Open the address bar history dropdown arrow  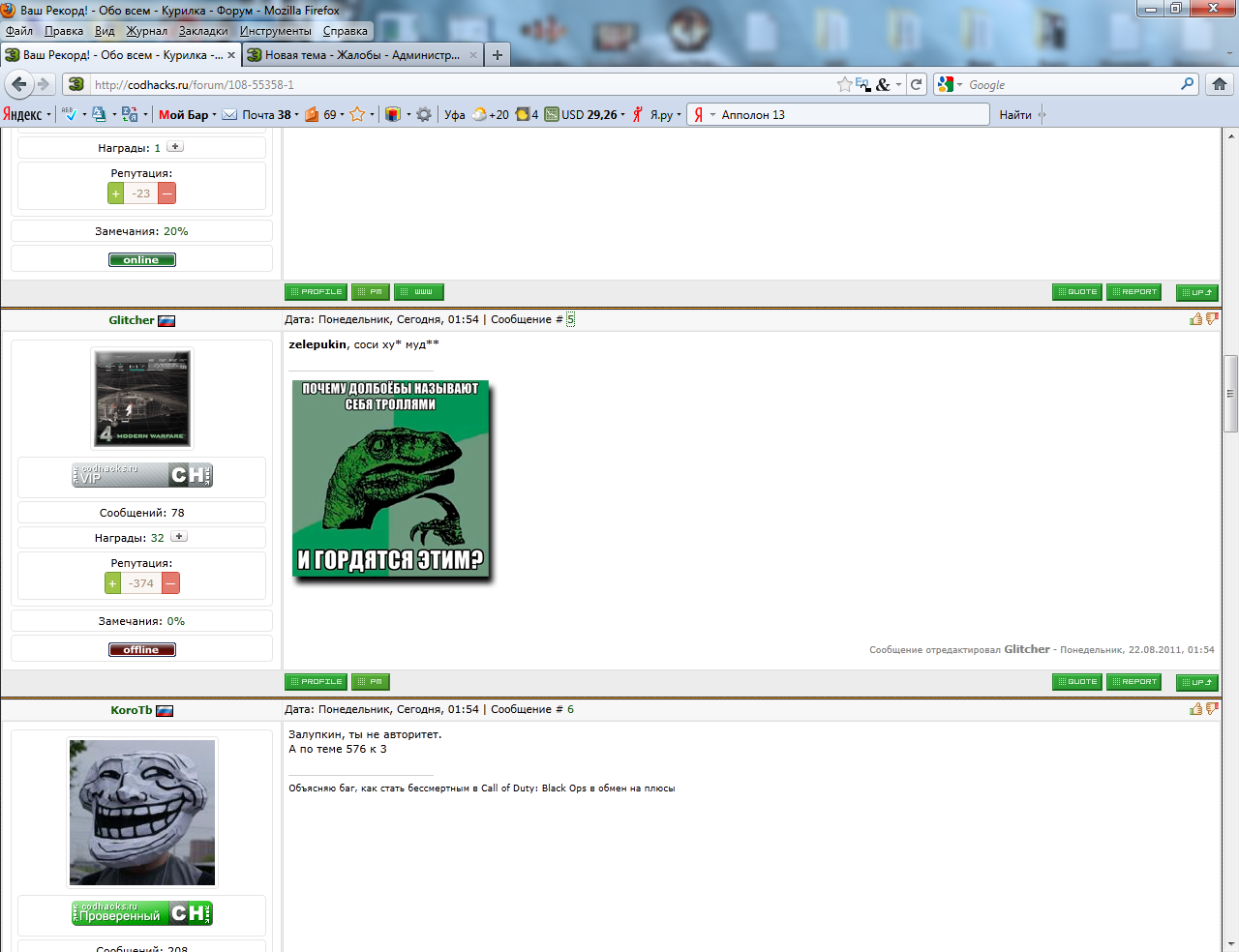pos(899,84)
